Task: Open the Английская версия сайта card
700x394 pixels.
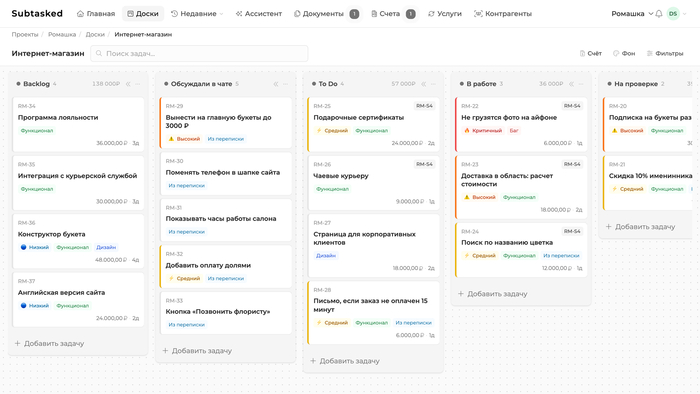Action: click(78, 299)
